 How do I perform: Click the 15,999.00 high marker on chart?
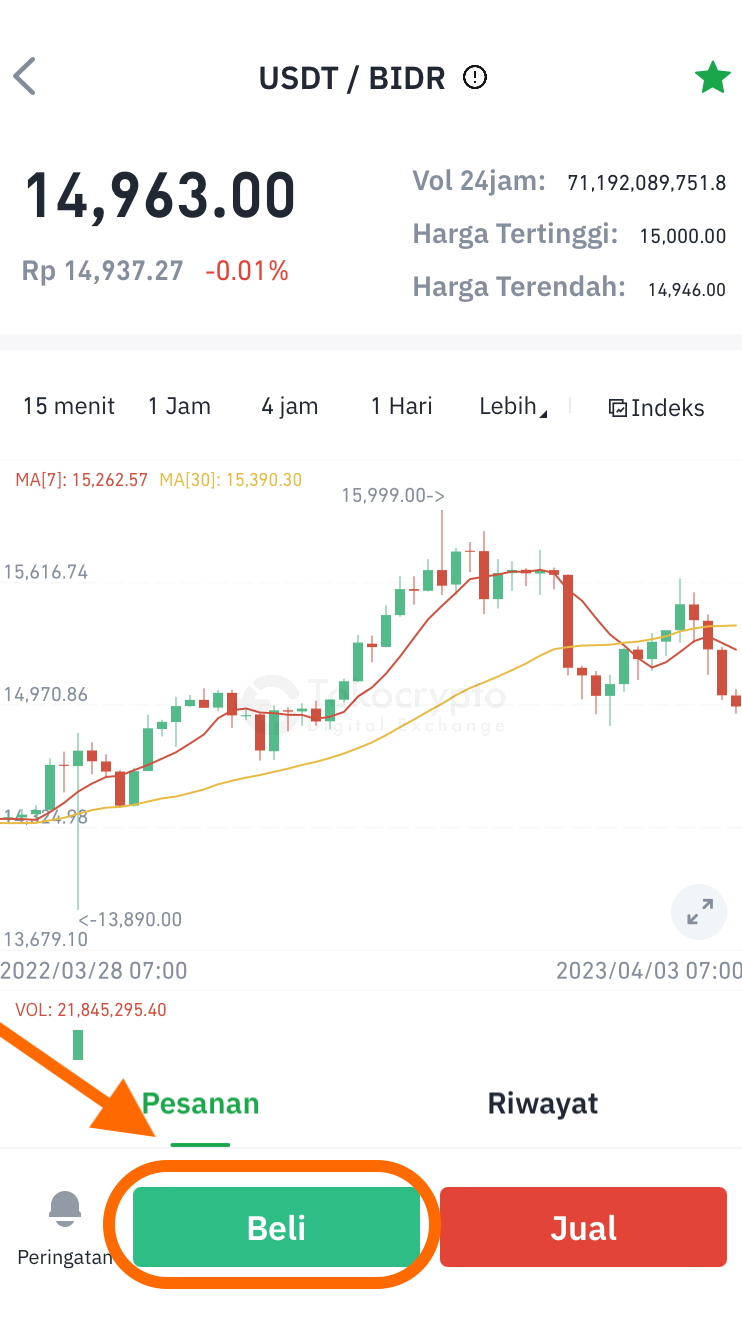click(x=393, y=495)
